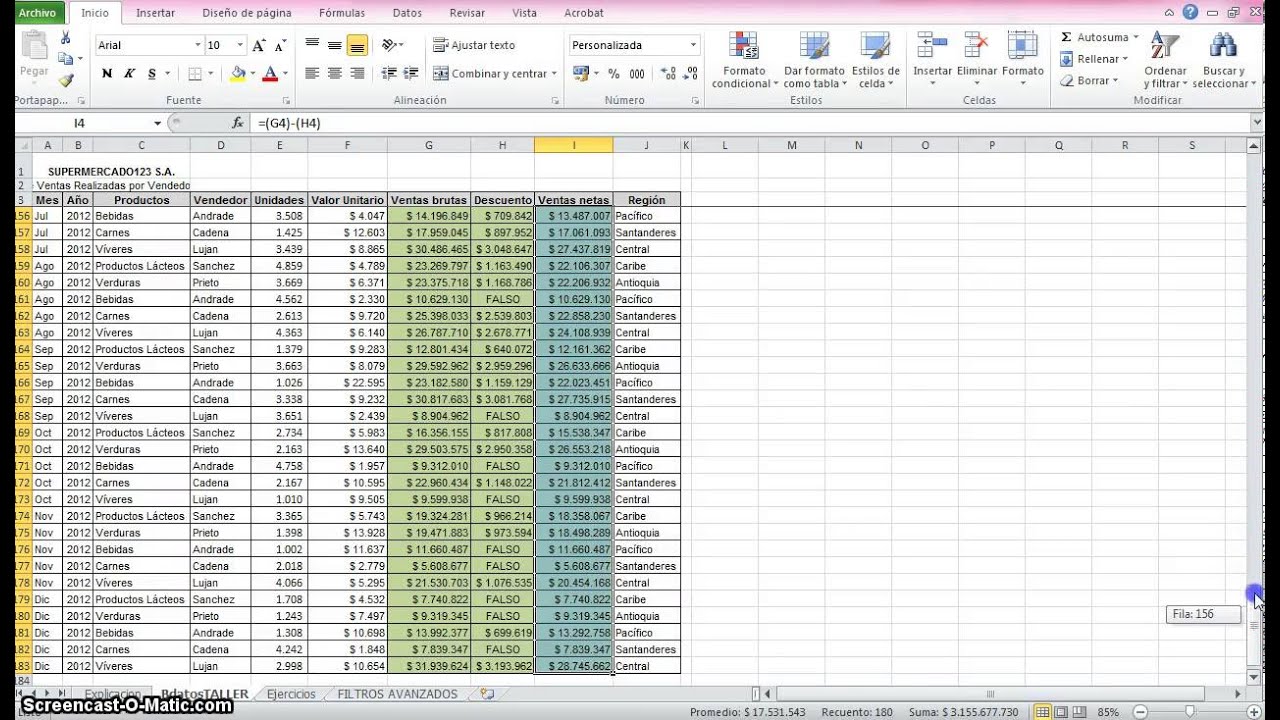Click the insert function fx icon
The image size is (1280, 720).
237,123
